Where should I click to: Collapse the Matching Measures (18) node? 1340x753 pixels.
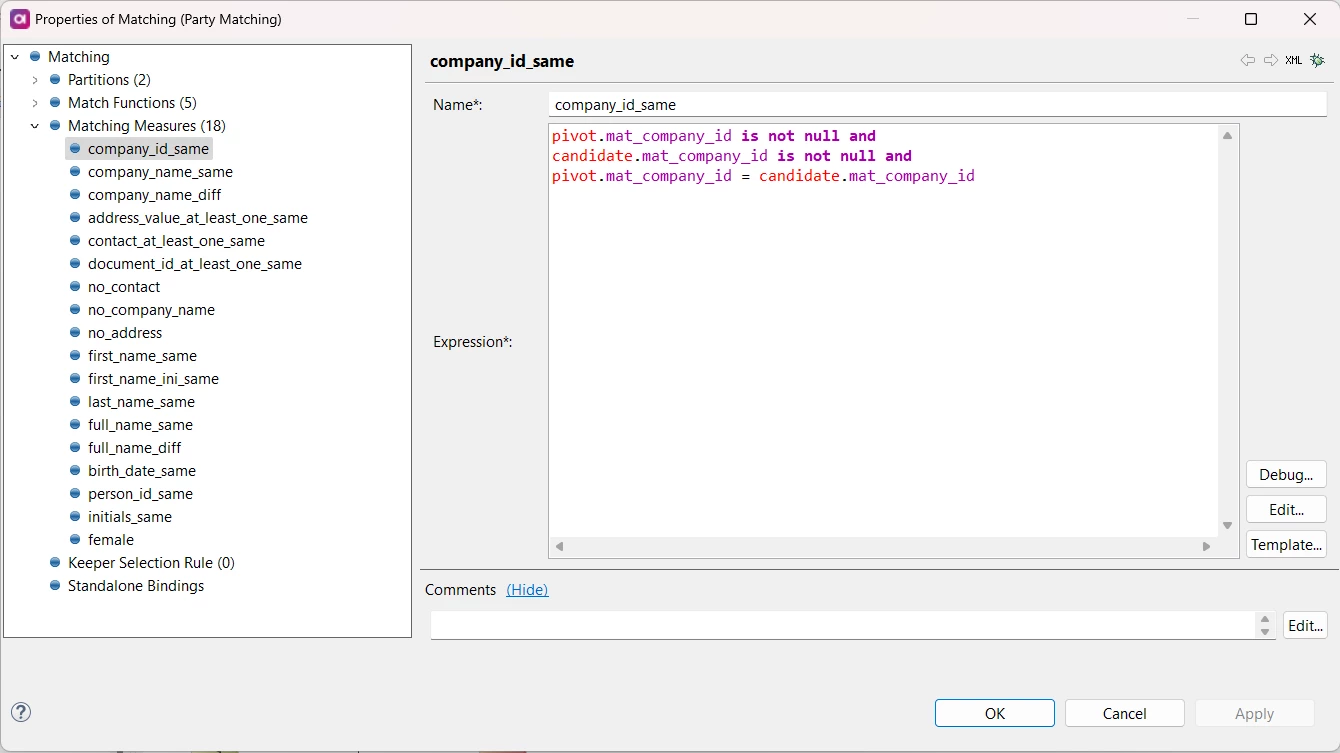[x=35, y=126]
